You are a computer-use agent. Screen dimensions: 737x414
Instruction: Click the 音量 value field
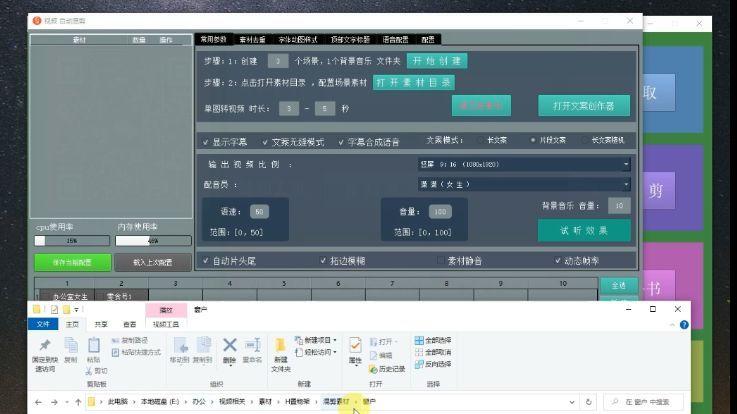pos(440,211)
